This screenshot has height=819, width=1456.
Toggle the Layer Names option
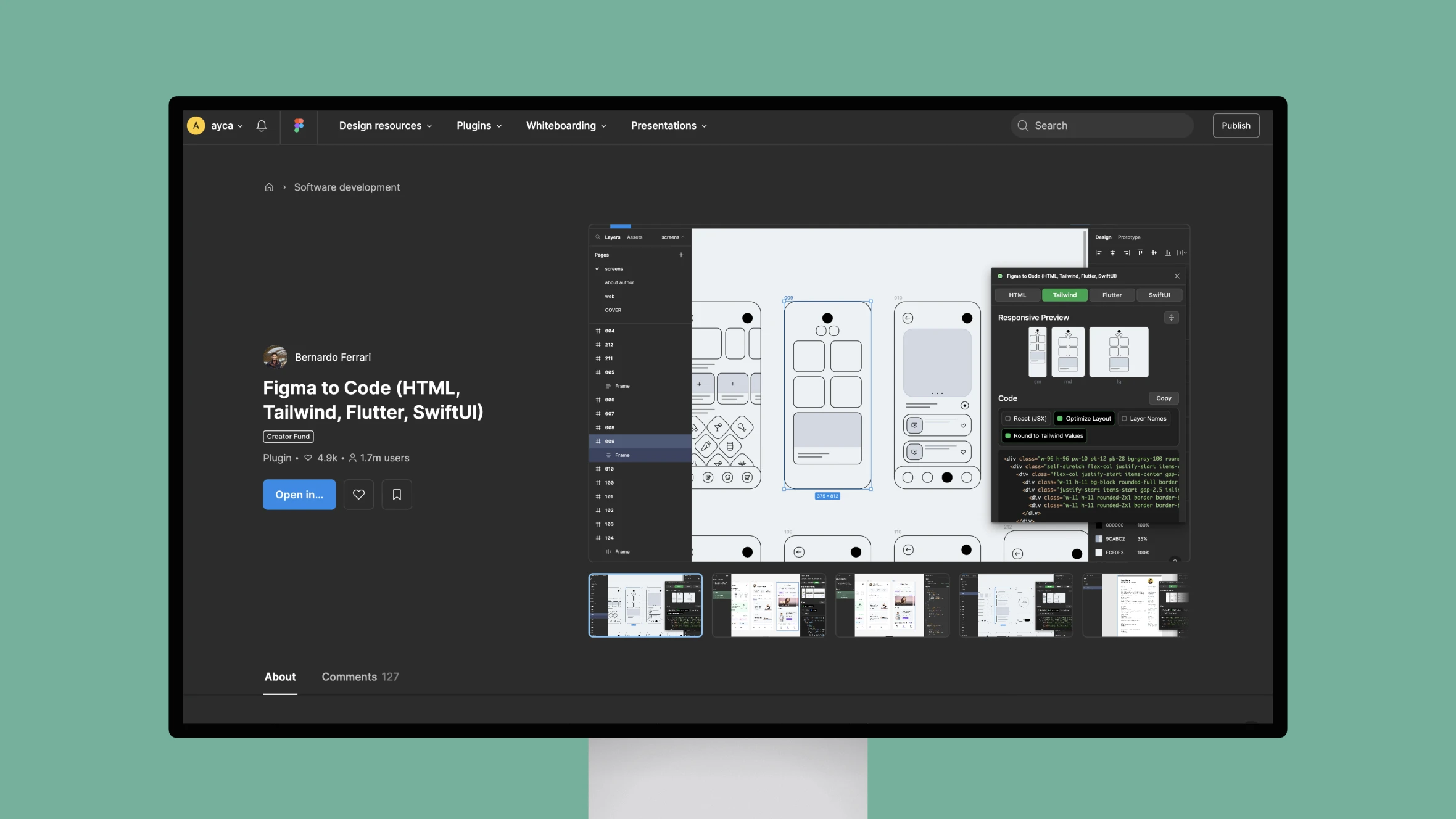pyautogui.click(x=1144, y=419)
